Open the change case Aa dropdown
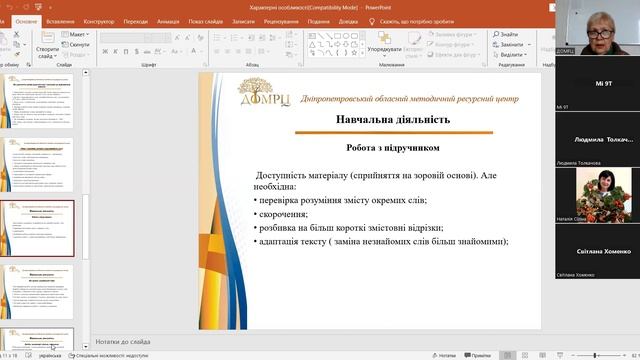Screen dimensions: 640x360 pos(176,51)
